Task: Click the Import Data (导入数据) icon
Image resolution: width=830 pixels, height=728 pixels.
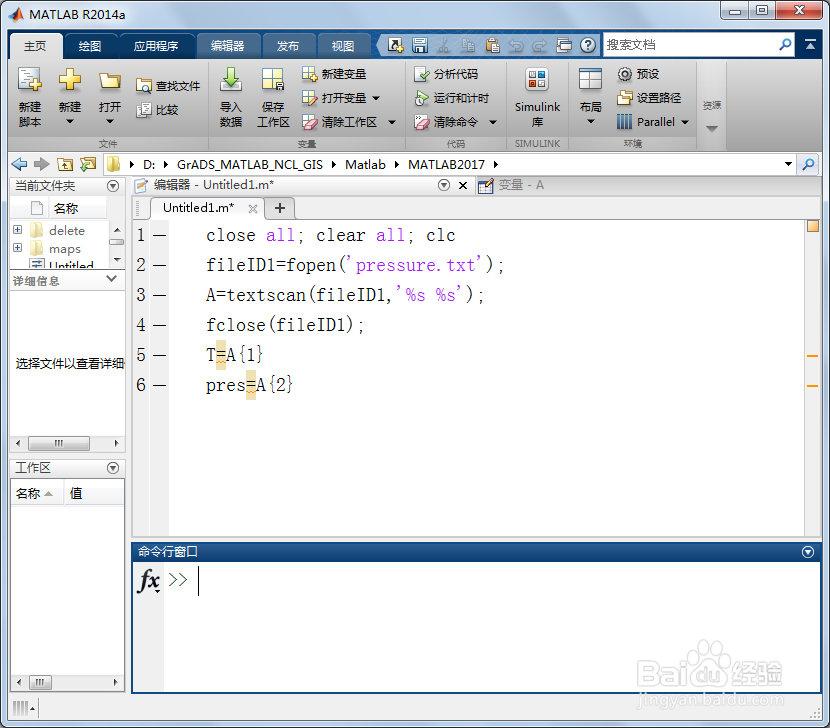Action: (x=231, y=79)
